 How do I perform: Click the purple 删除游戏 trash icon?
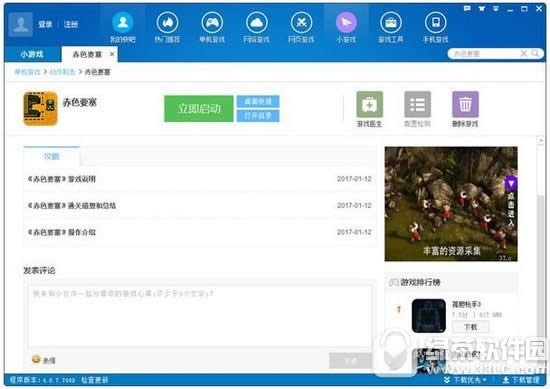[x=465, y=105]
